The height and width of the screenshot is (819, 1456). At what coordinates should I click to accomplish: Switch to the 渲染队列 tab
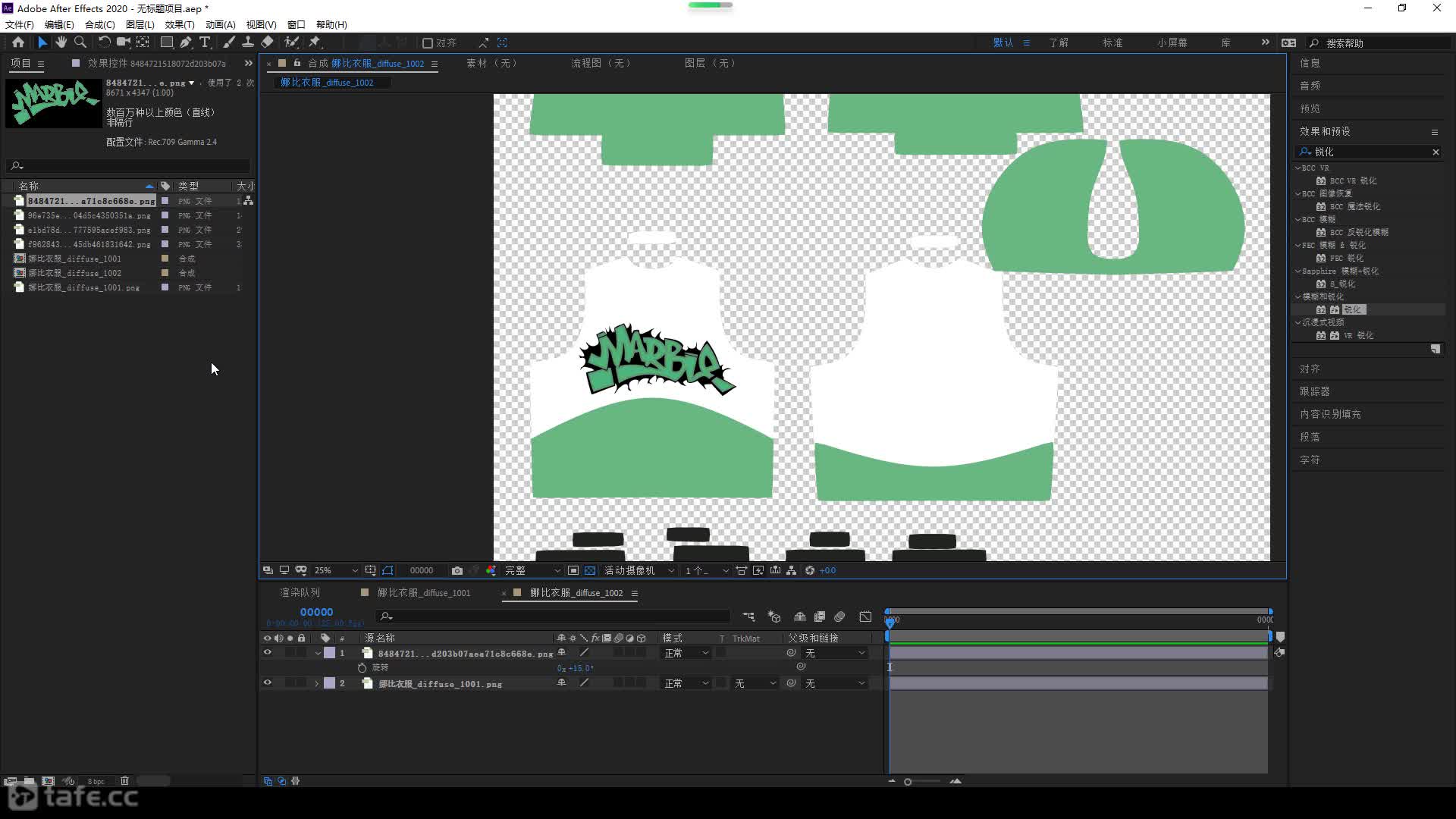coord(300,592)
